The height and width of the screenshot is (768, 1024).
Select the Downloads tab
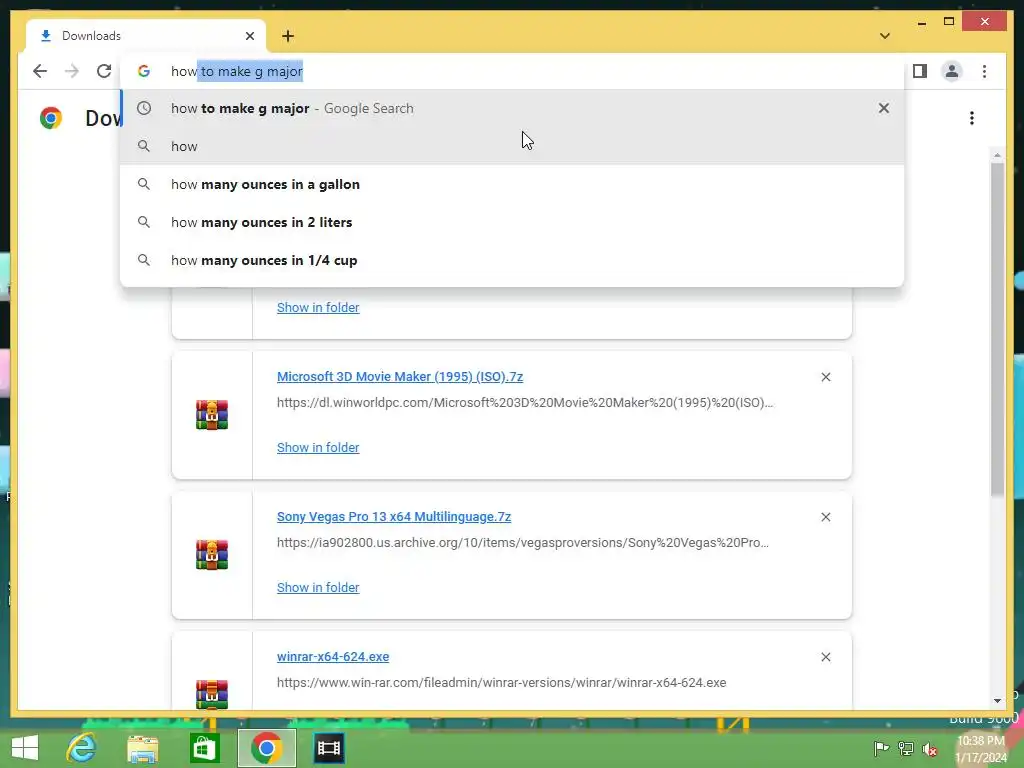pos(146,36)
